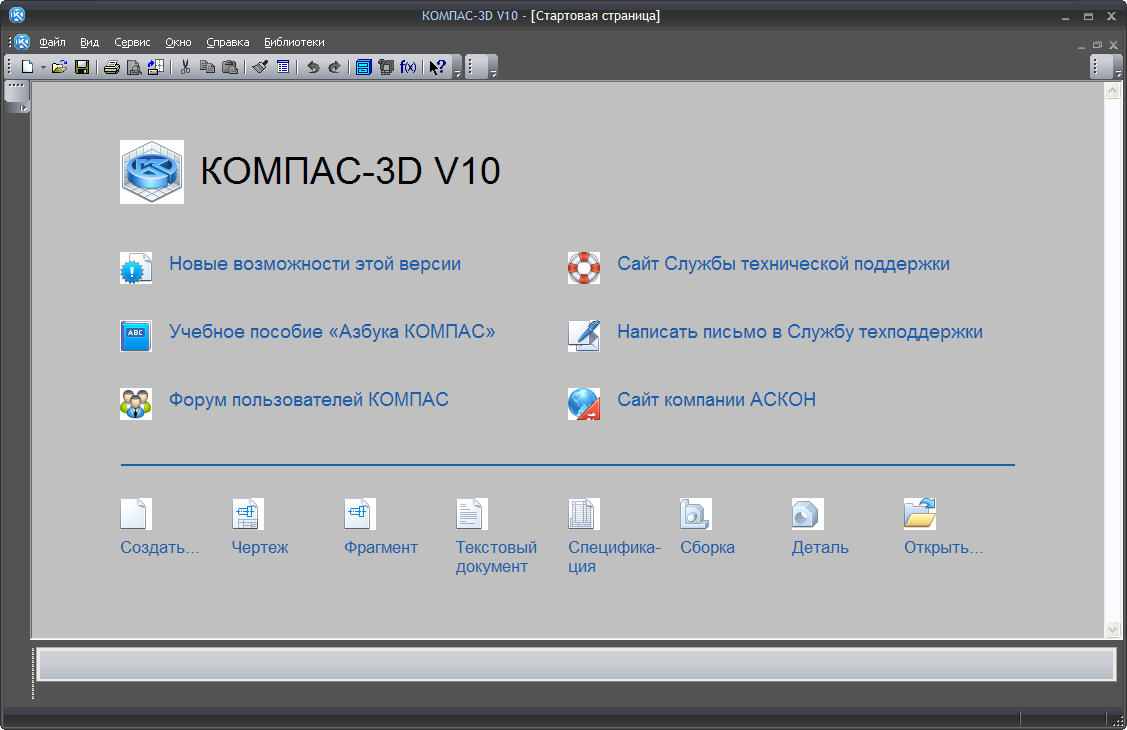
Task: Open Сайт Службы технической поддержки link
Action: point(783,264)
